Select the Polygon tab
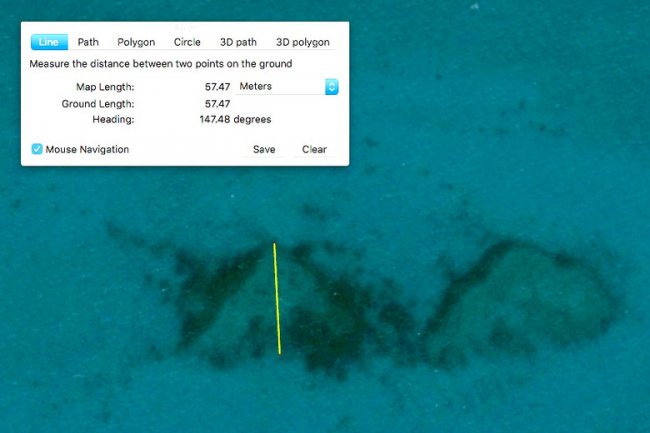The width and height of the screenshot is (650, 433). [136, 42]
